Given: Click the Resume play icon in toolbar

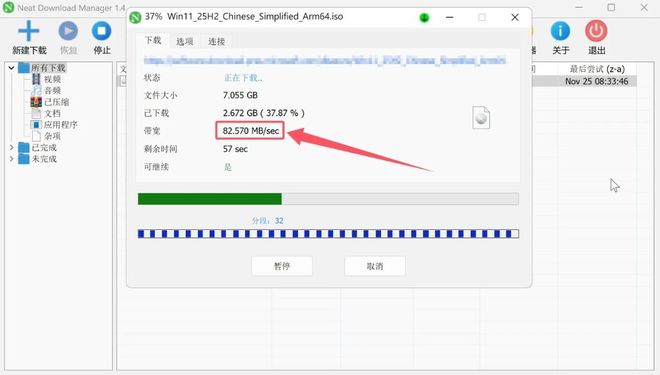Looking at the screenshot, I should pyautogui.click(x=68, y=31).
